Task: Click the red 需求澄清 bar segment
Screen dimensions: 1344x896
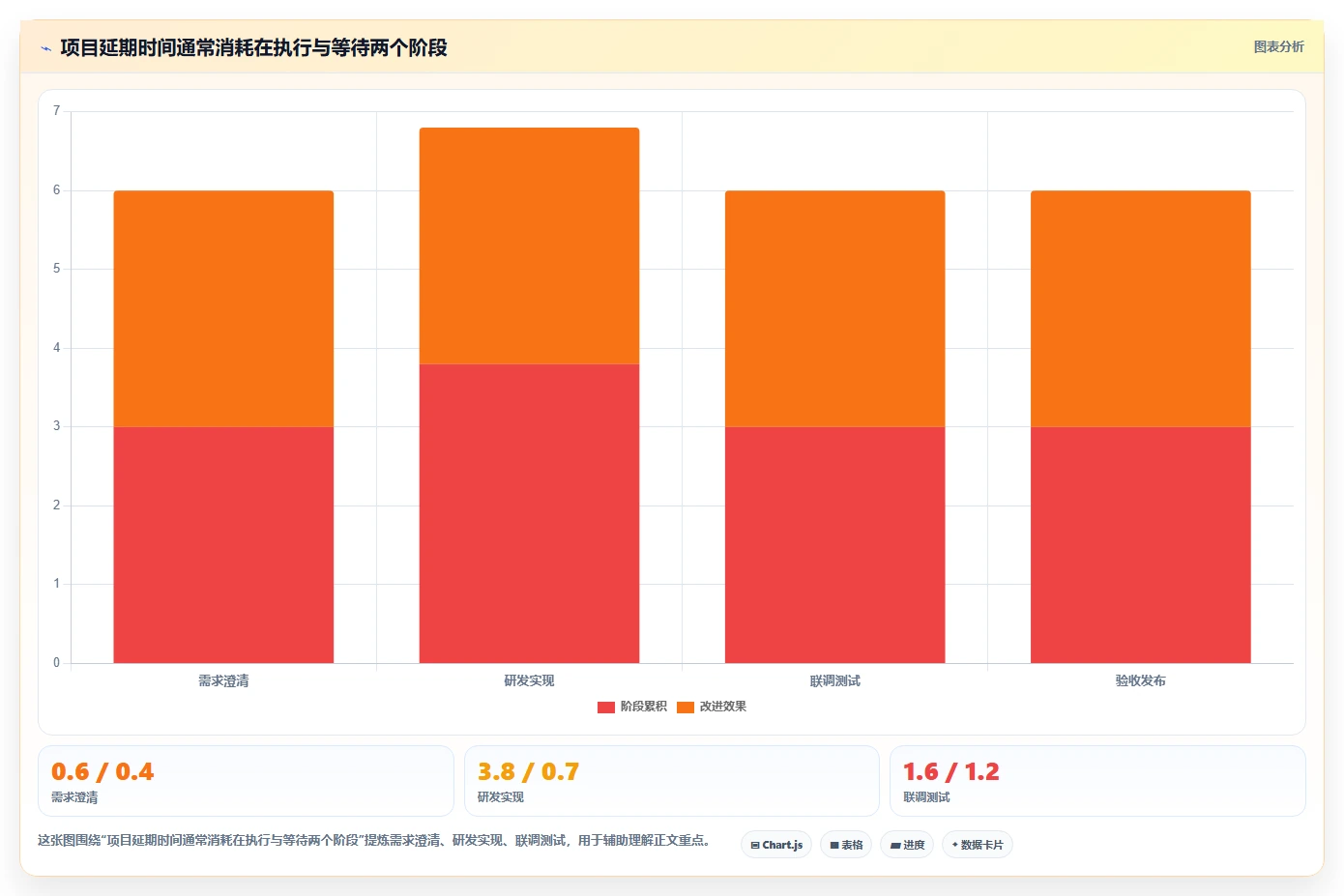Action: tap(223, 544)
